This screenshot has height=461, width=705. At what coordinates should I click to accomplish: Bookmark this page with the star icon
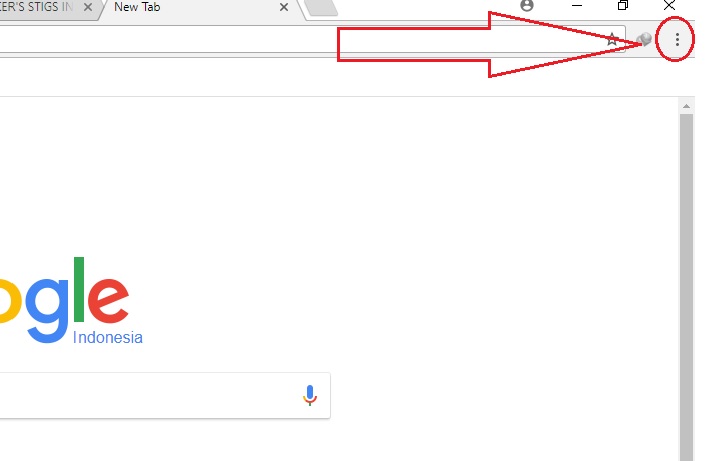point(612,40)
